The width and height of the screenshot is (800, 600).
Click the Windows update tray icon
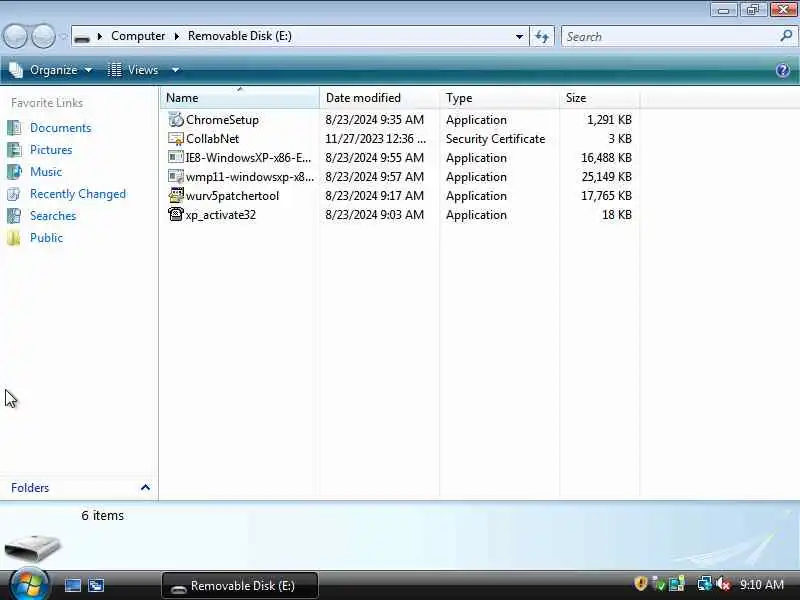677,583
